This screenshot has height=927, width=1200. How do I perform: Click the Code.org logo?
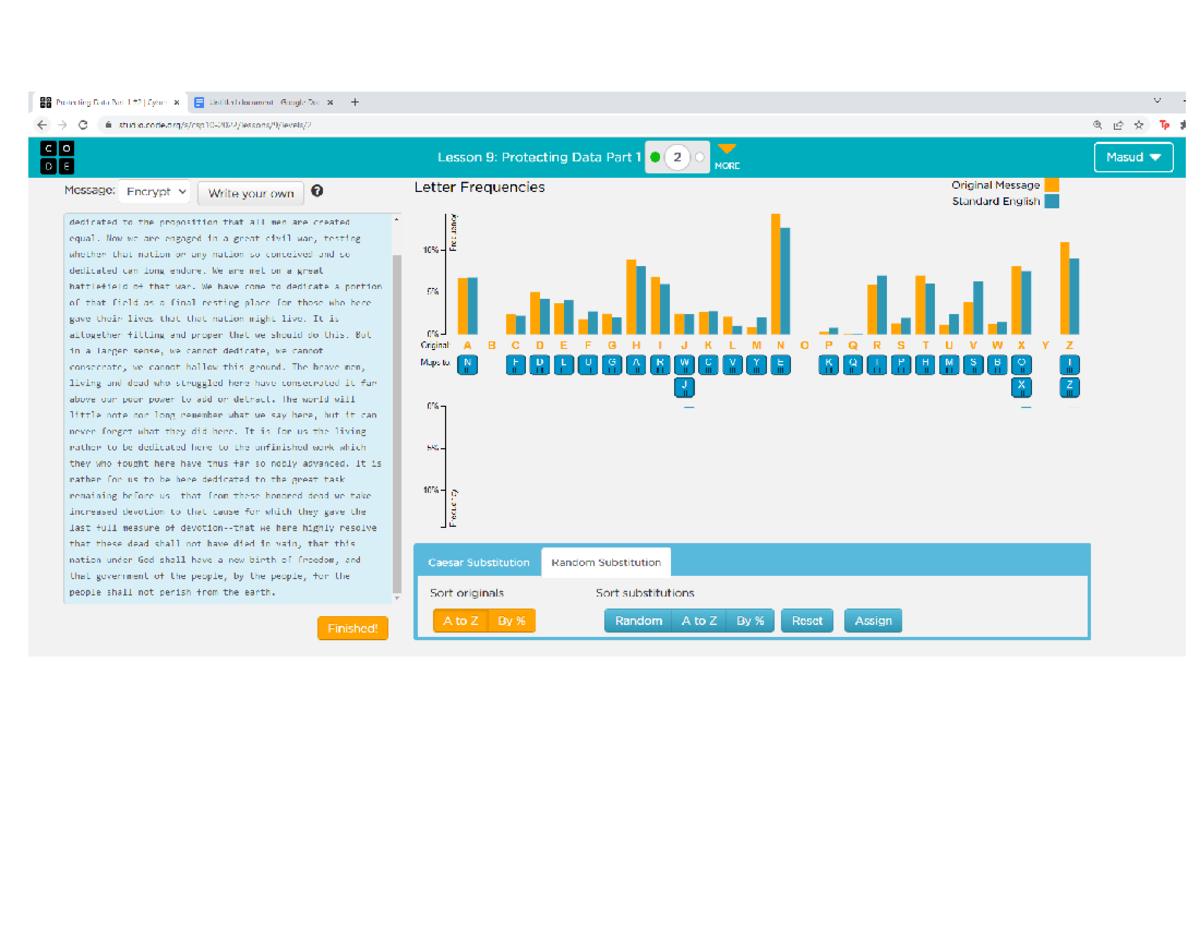pos(56,157)
